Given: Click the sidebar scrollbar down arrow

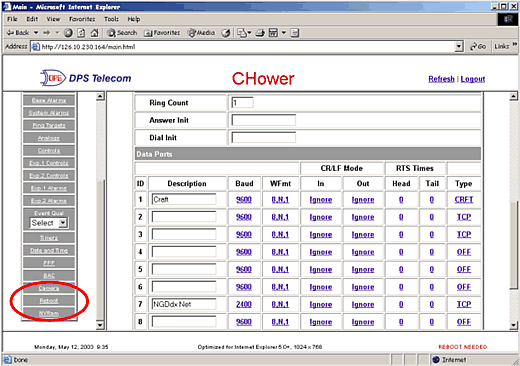Looking at the screenshot, I should pos(100,325).
